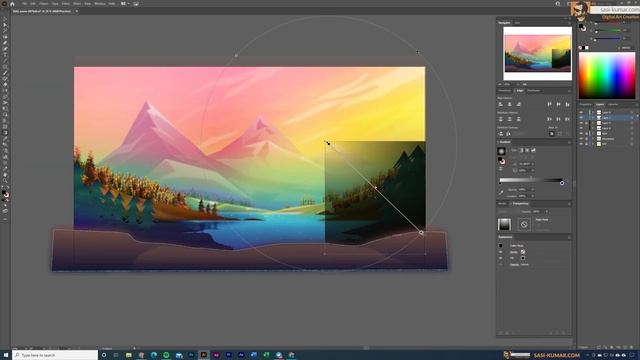The width and height of the screenshot is (640, 360).
Task: Click the Windows taskbar search box
Action: 55,355
